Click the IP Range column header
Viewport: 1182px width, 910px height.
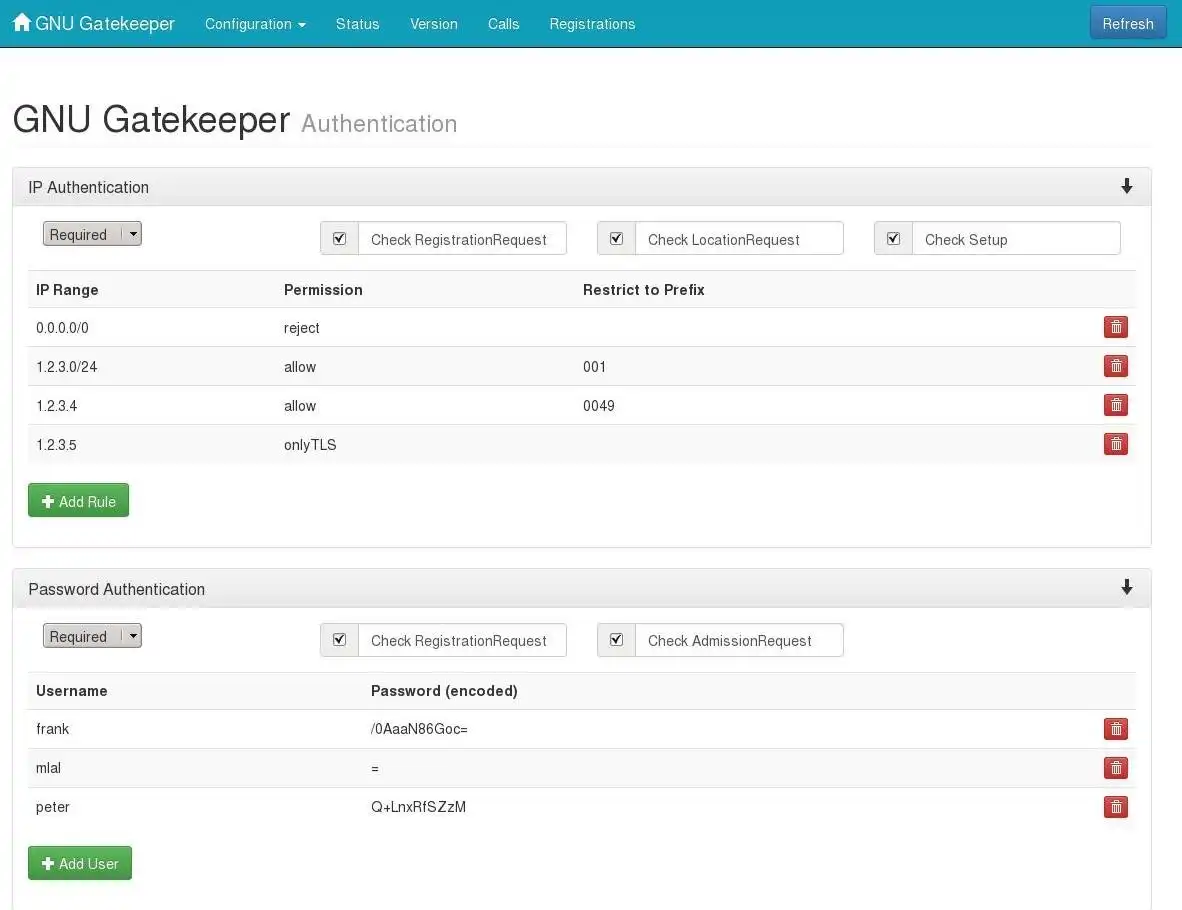[67, 290]
